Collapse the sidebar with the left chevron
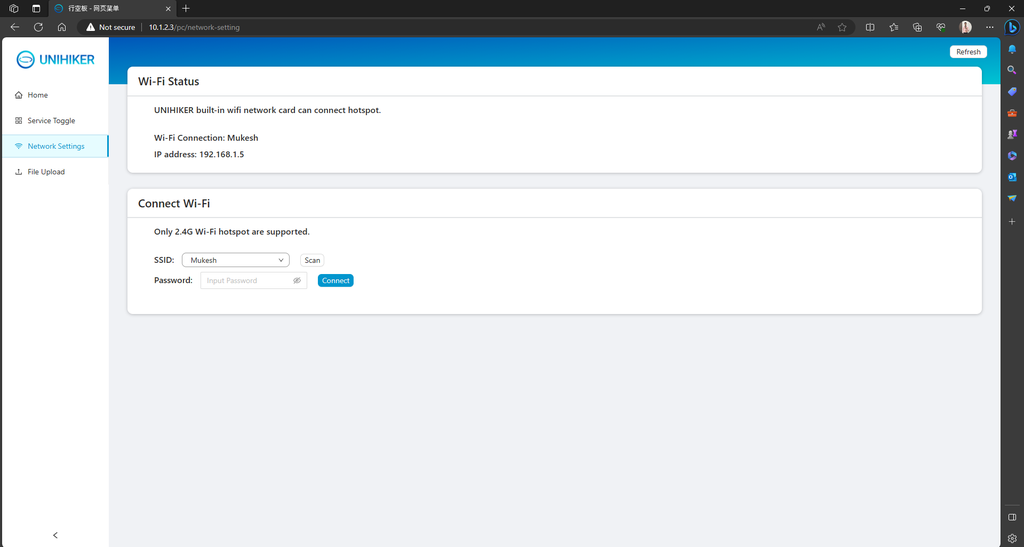This screenshot has height=547, width=1024. pos(55,535)
